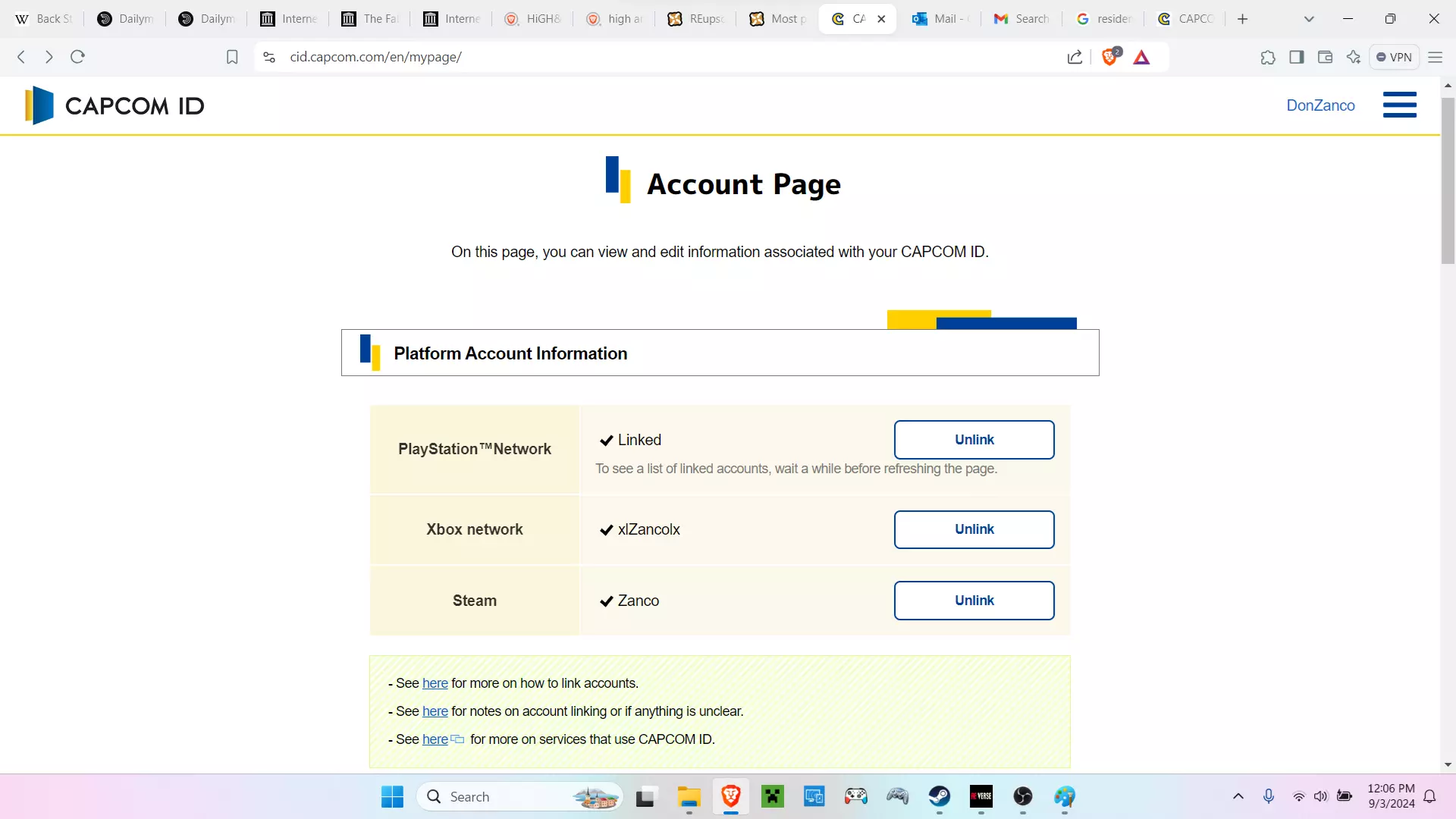This screenshot has width=1456, height=819.
Task: Open the Leo AI sparkle icon
Action: pyautogui.click(x=1354, y=57)
